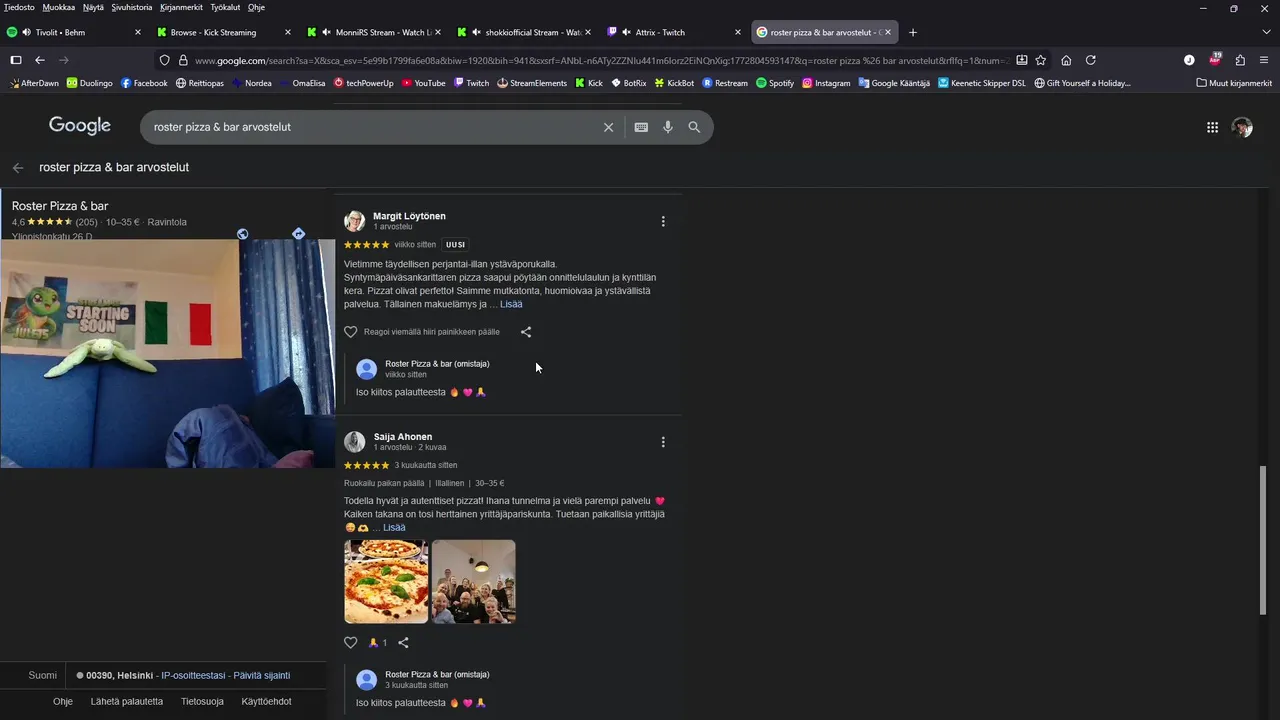Go back to the previous page

[x=40, y=60]
